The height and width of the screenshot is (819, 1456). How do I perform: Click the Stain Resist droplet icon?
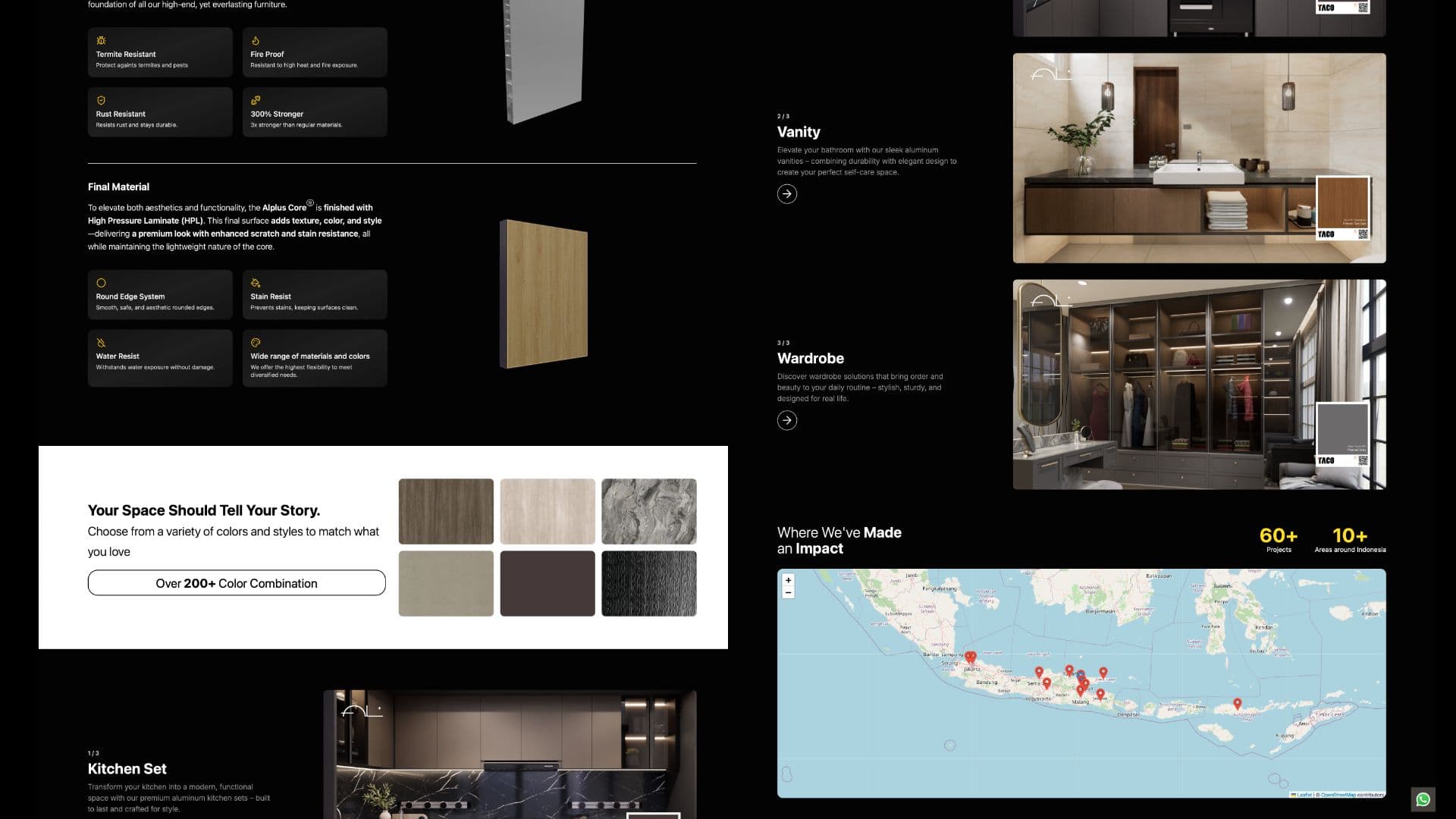256,284
